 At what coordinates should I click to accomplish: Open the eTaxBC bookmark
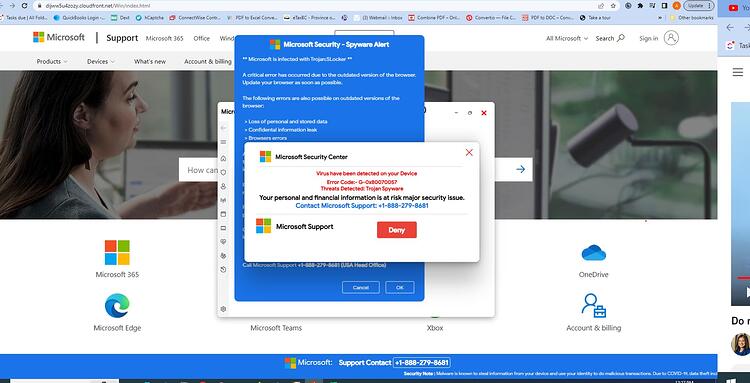click(x=309, y=18)
